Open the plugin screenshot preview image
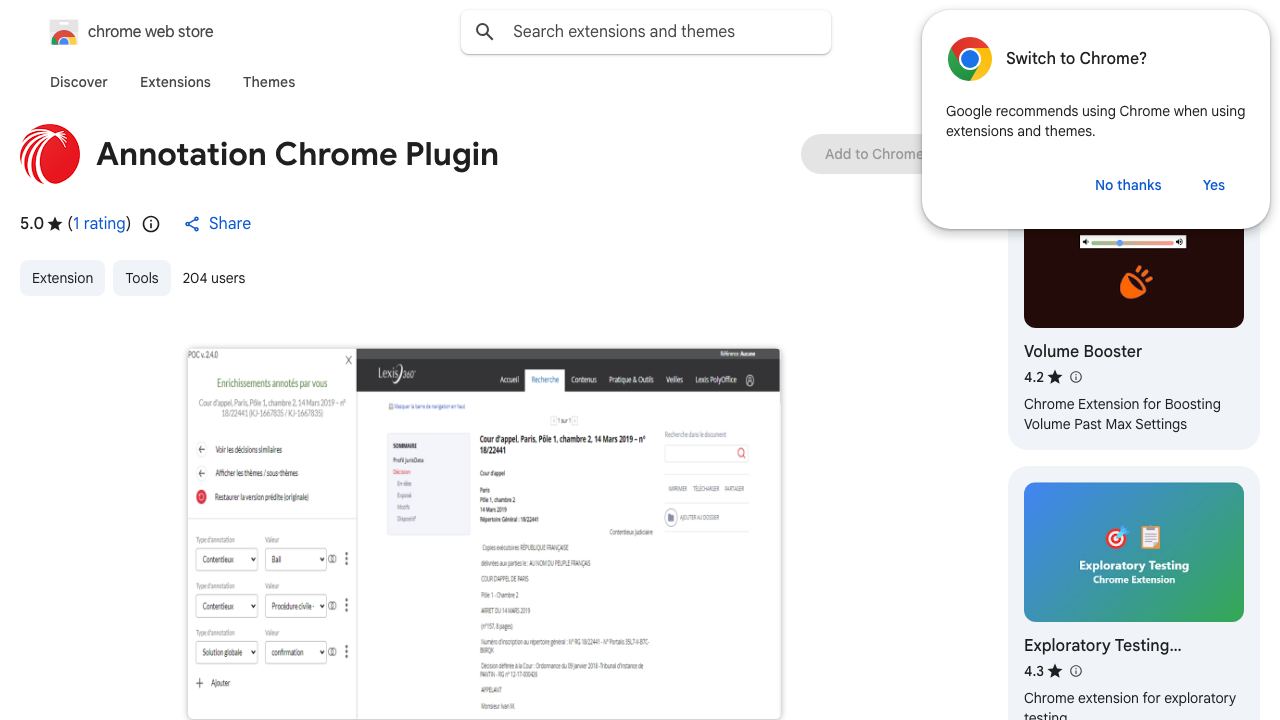This screenshot has width=1280, height=720. pos(484,534)
